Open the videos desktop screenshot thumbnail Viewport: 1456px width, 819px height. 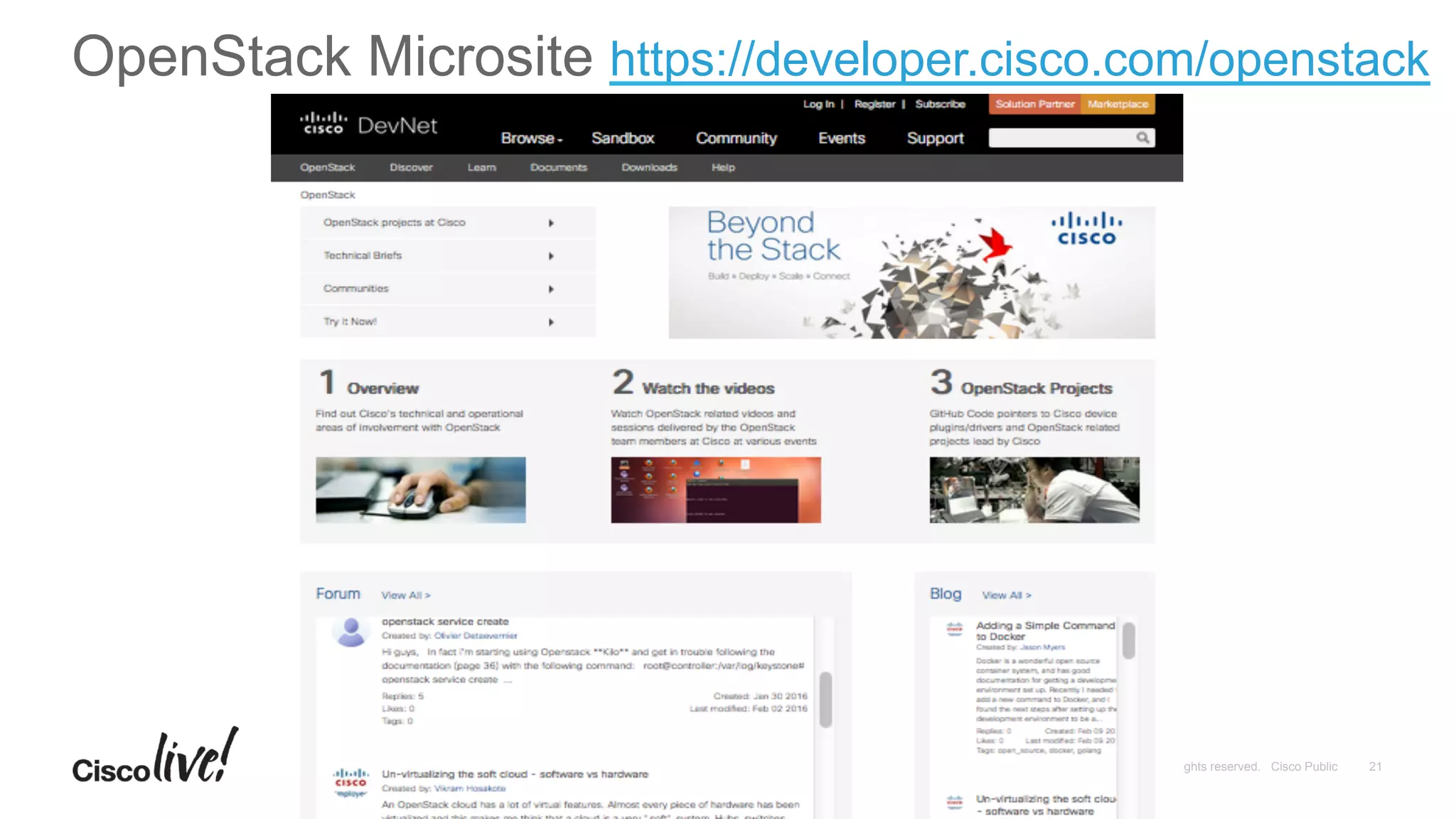coord(716,490)
